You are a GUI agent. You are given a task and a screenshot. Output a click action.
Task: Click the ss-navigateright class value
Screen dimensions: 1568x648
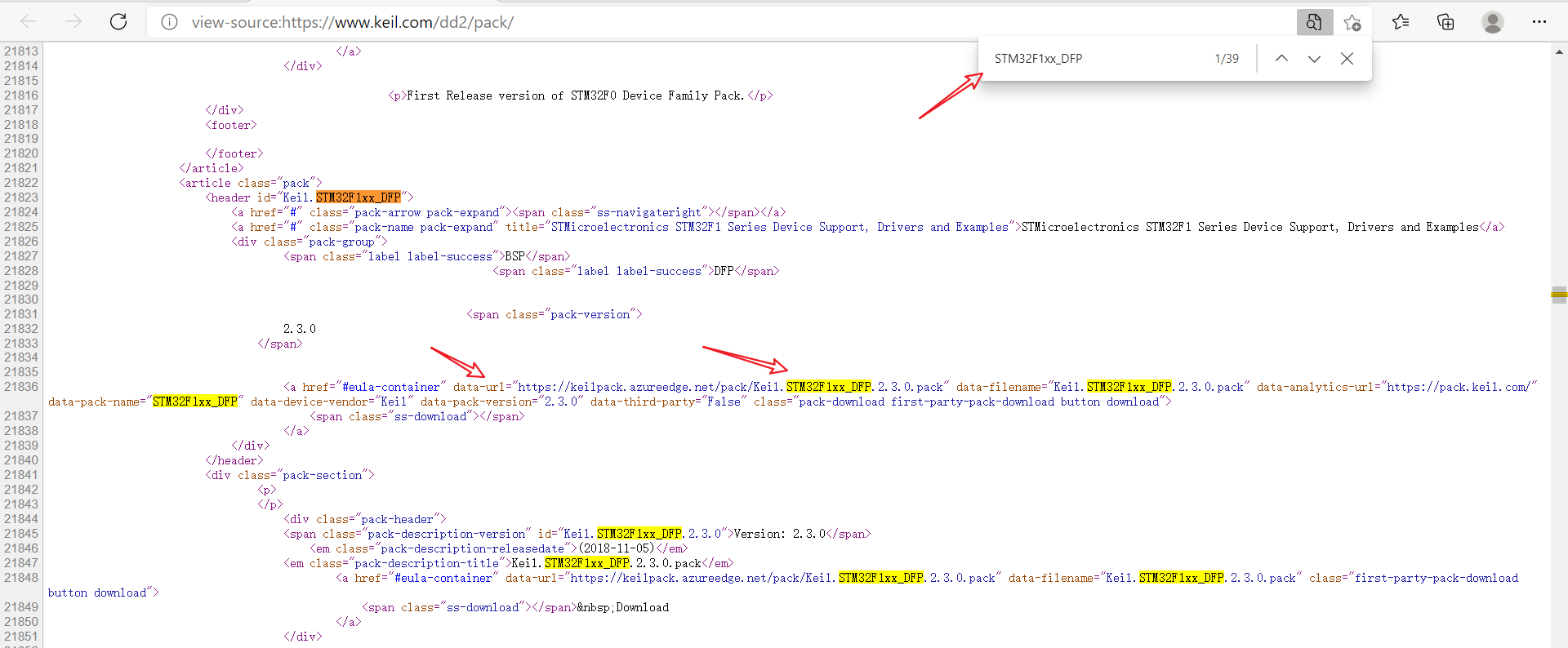point(649,212)
